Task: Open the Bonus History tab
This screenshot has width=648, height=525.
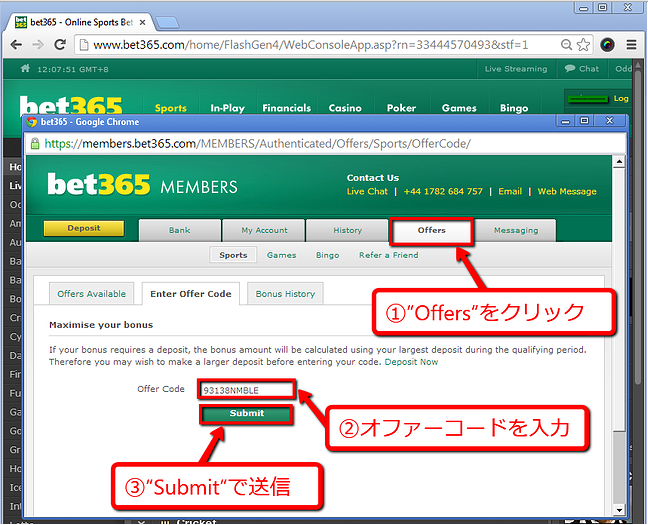Action: 285,294
